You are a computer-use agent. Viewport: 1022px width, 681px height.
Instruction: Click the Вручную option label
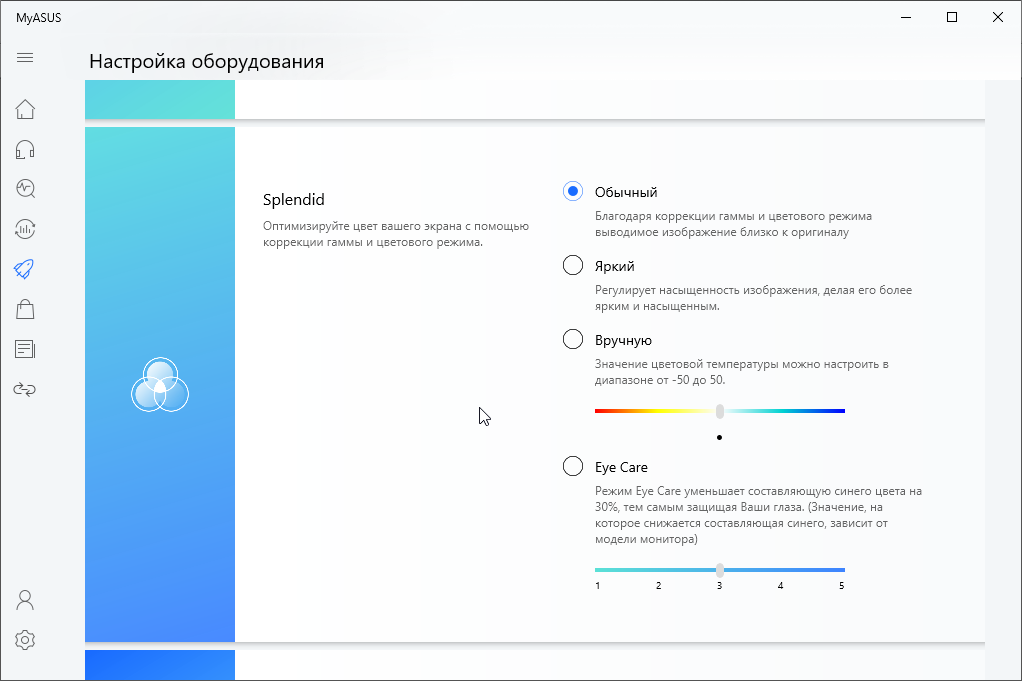(623, 340)
